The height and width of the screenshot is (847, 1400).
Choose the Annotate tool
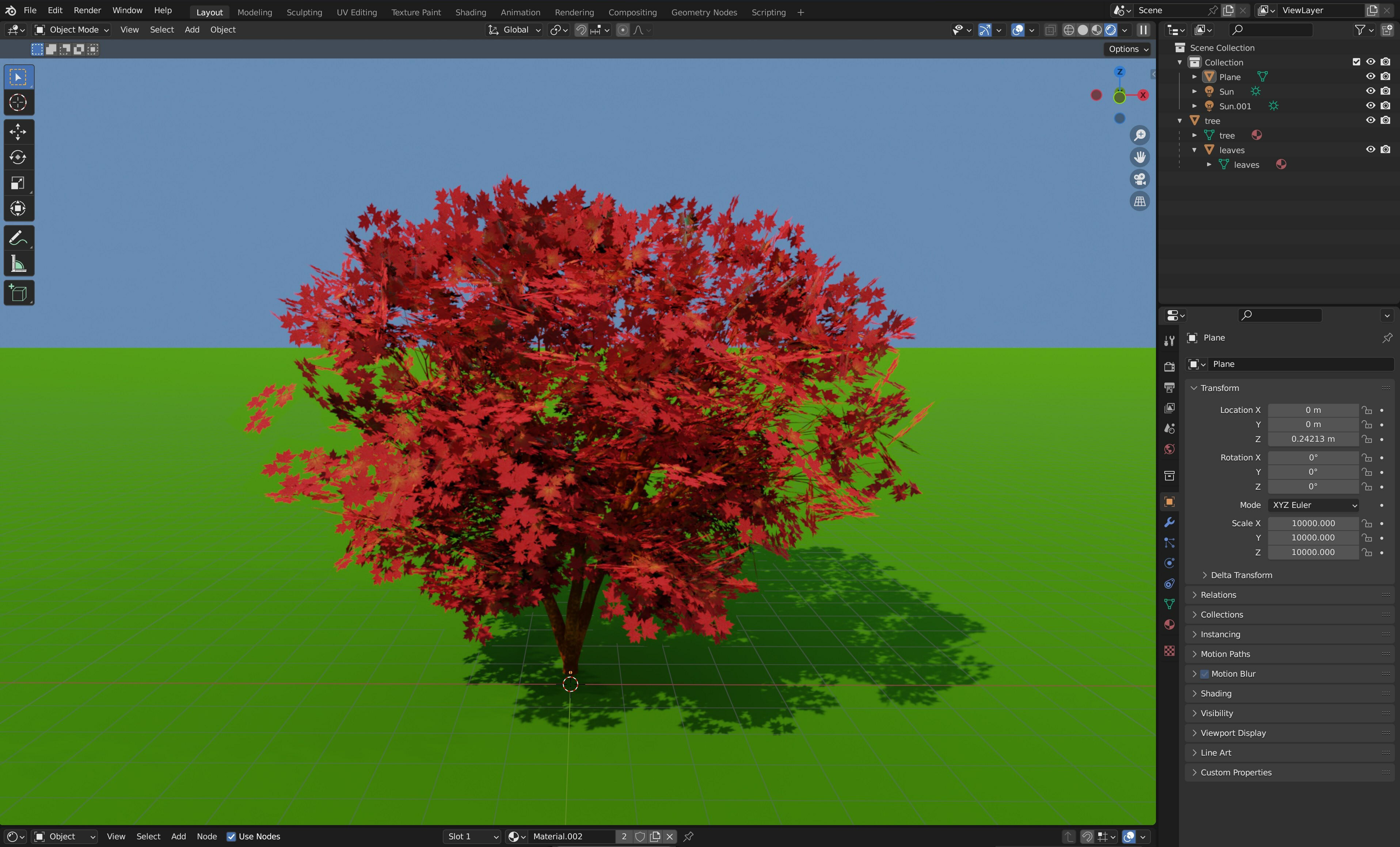(18, 238)
